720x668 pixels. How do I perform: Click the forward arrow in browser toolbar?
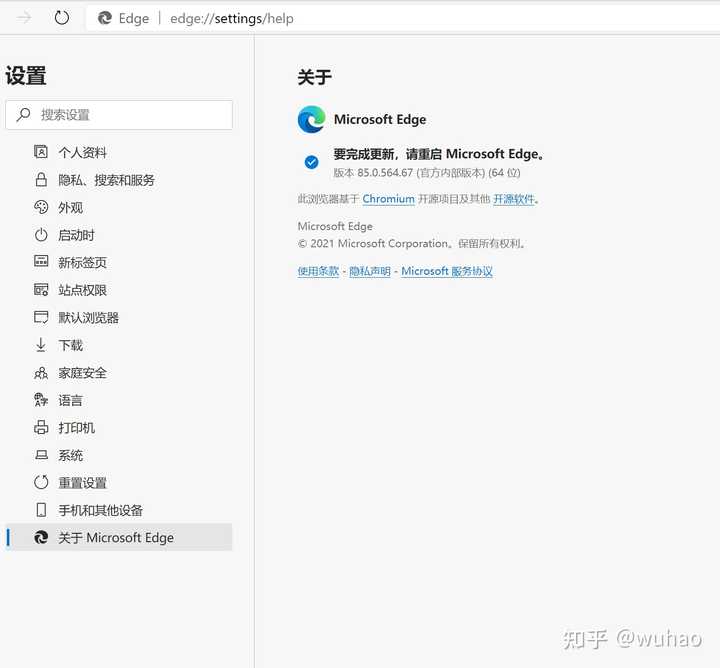tap(24, 18)
